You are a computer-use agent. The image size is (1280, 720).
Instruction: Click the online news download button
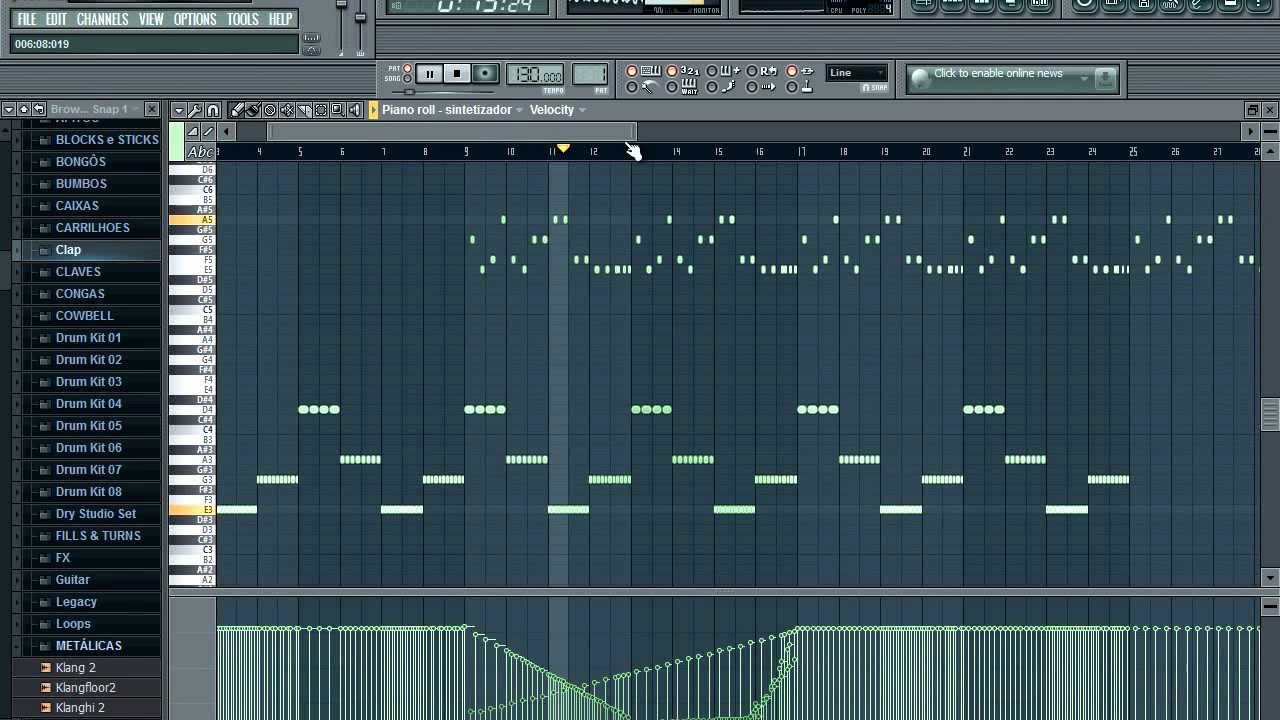[x=1105, y=78]
